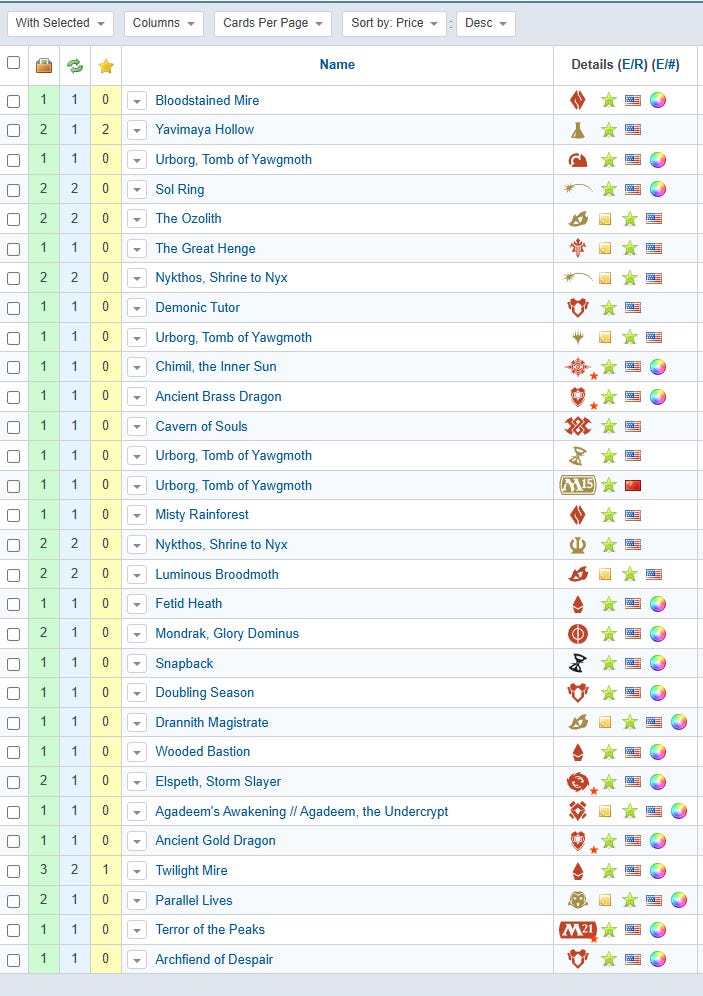Click the Chinese flag language icon

[x=633, y=486]
